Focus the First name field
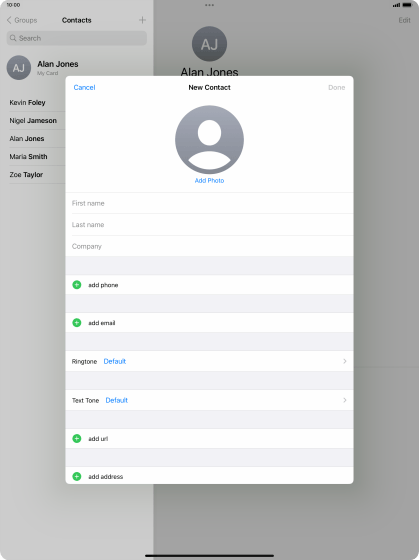This screenshot has height=560, width=419. (x=209, y=203)
